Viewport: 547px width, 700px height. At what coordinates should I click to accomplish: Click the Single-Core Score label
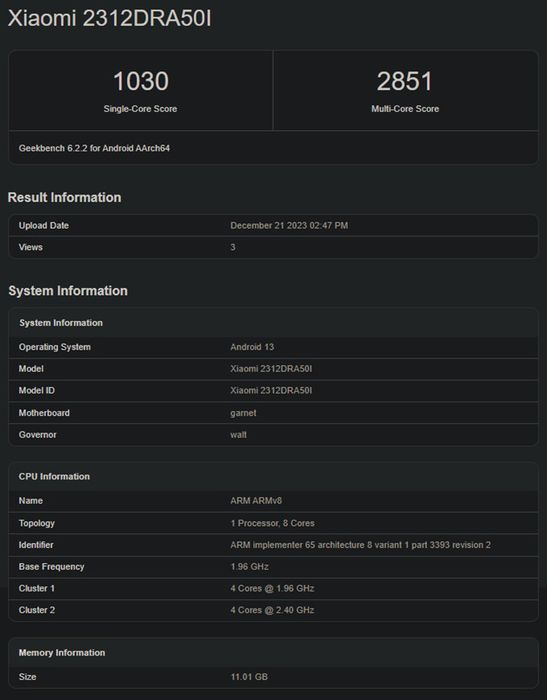(140, 109)
